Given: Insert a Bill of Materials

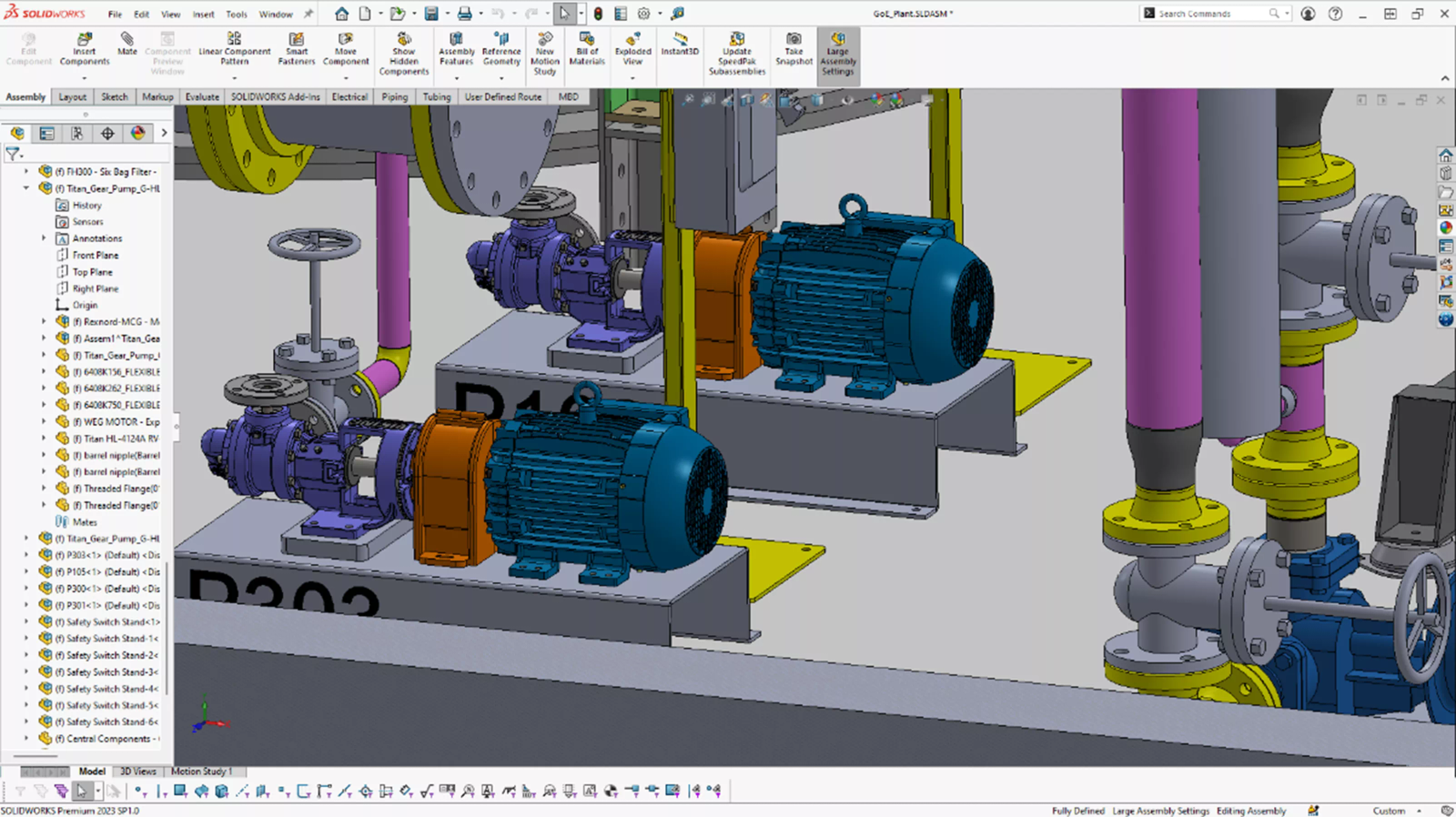Looking at the screenshot, I should tap(587, 49).
